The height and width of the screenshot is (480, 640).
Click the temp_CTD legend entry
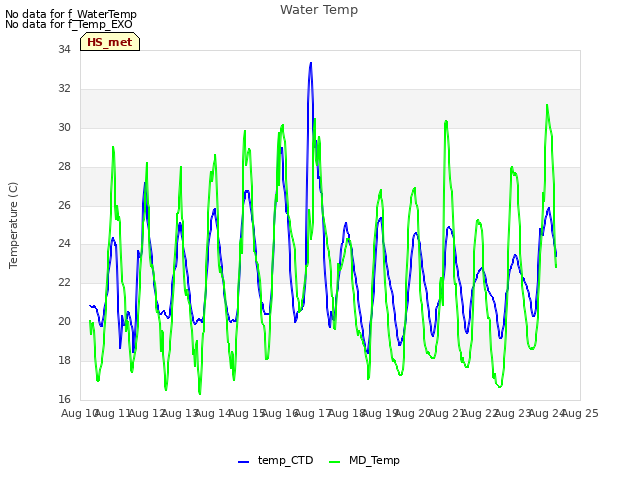[276, 460]
